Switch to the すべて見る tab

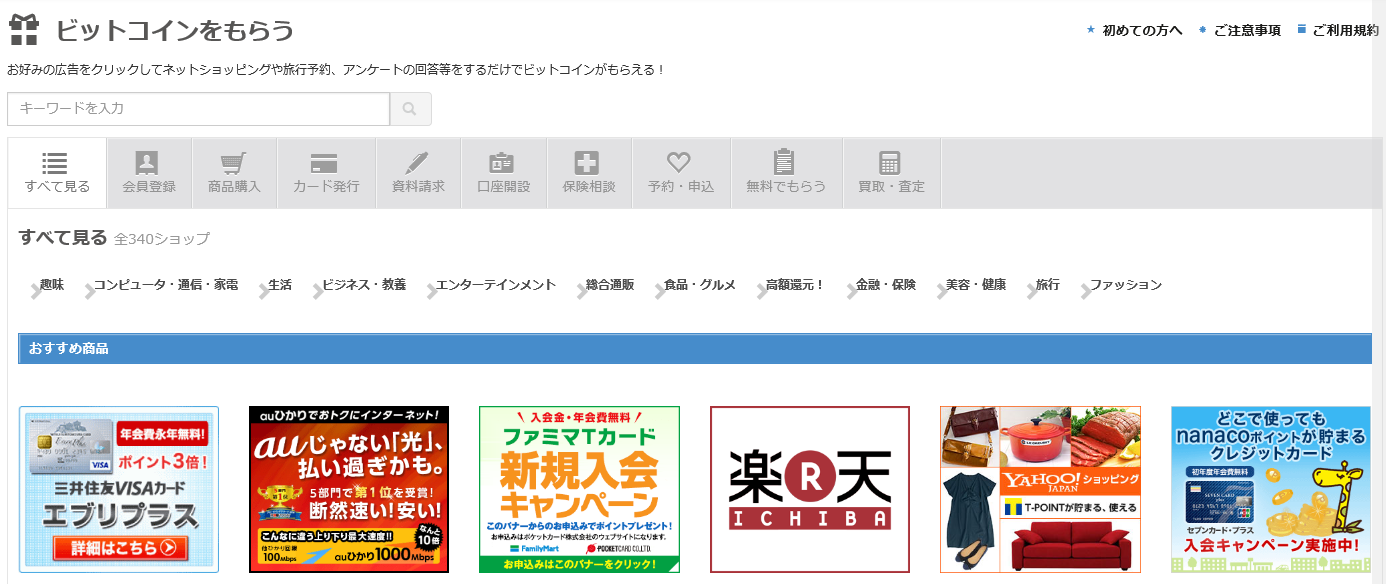point(57,173)
